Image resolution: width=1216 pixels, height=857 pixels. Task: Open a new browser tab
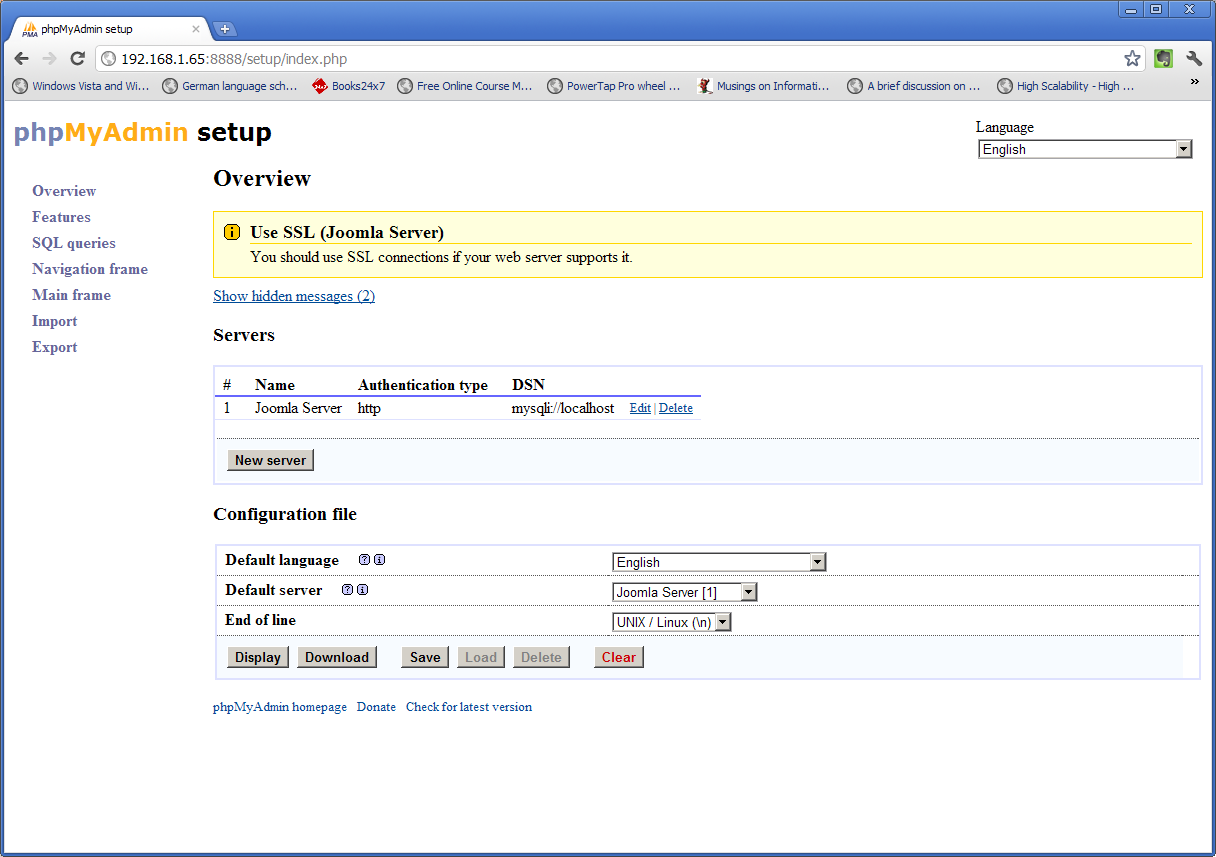click(225, 29)
